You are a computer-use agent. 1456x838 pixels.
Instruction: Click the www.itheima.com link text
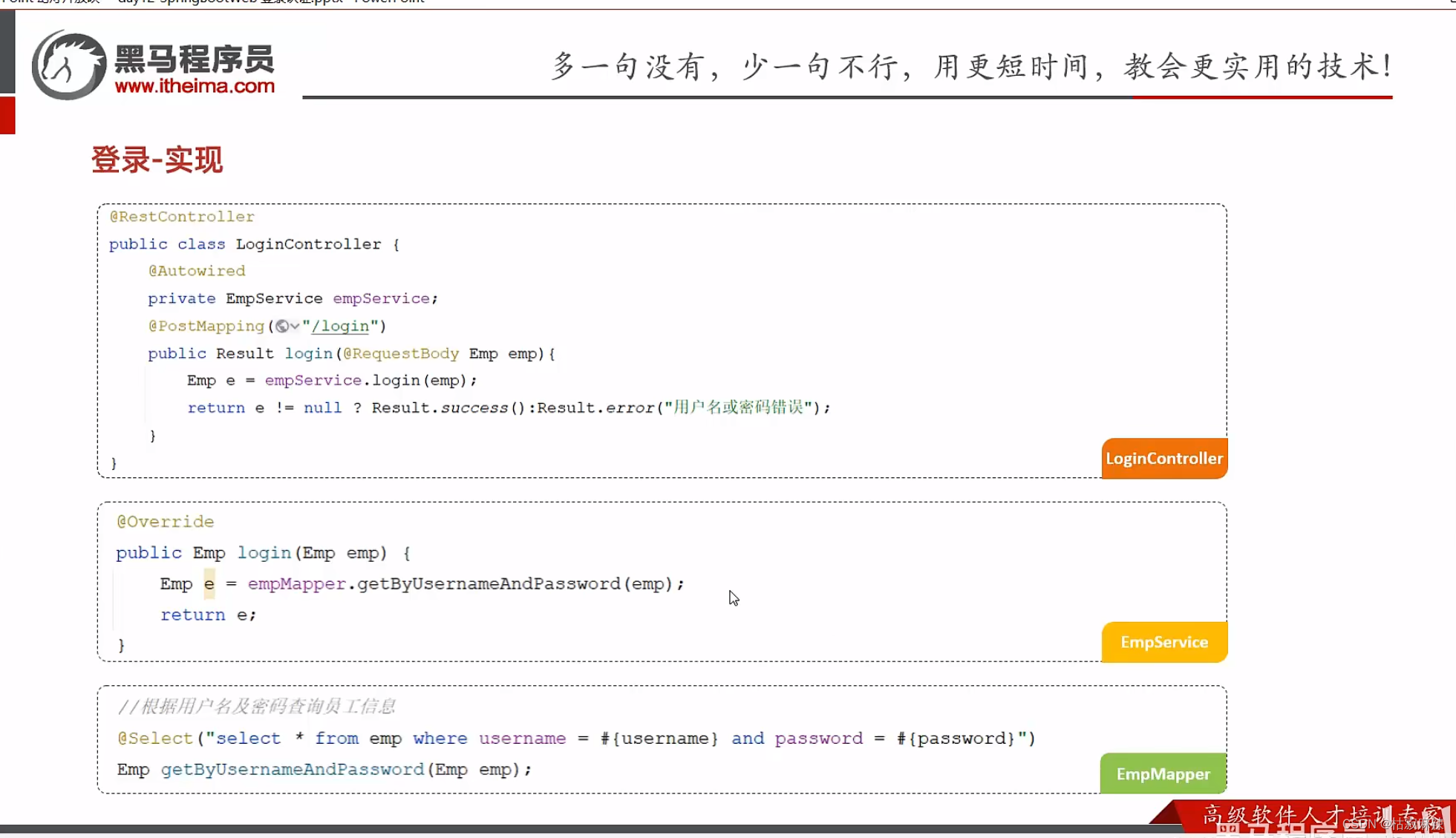coord(196,87)
